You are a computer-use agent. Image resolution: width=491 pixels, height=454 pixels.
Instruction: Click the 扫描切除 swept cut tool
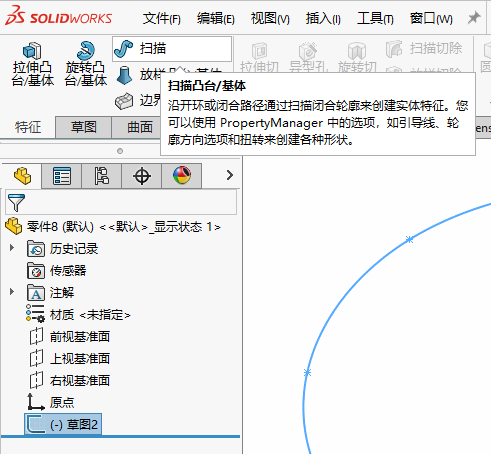click(424, 49)
